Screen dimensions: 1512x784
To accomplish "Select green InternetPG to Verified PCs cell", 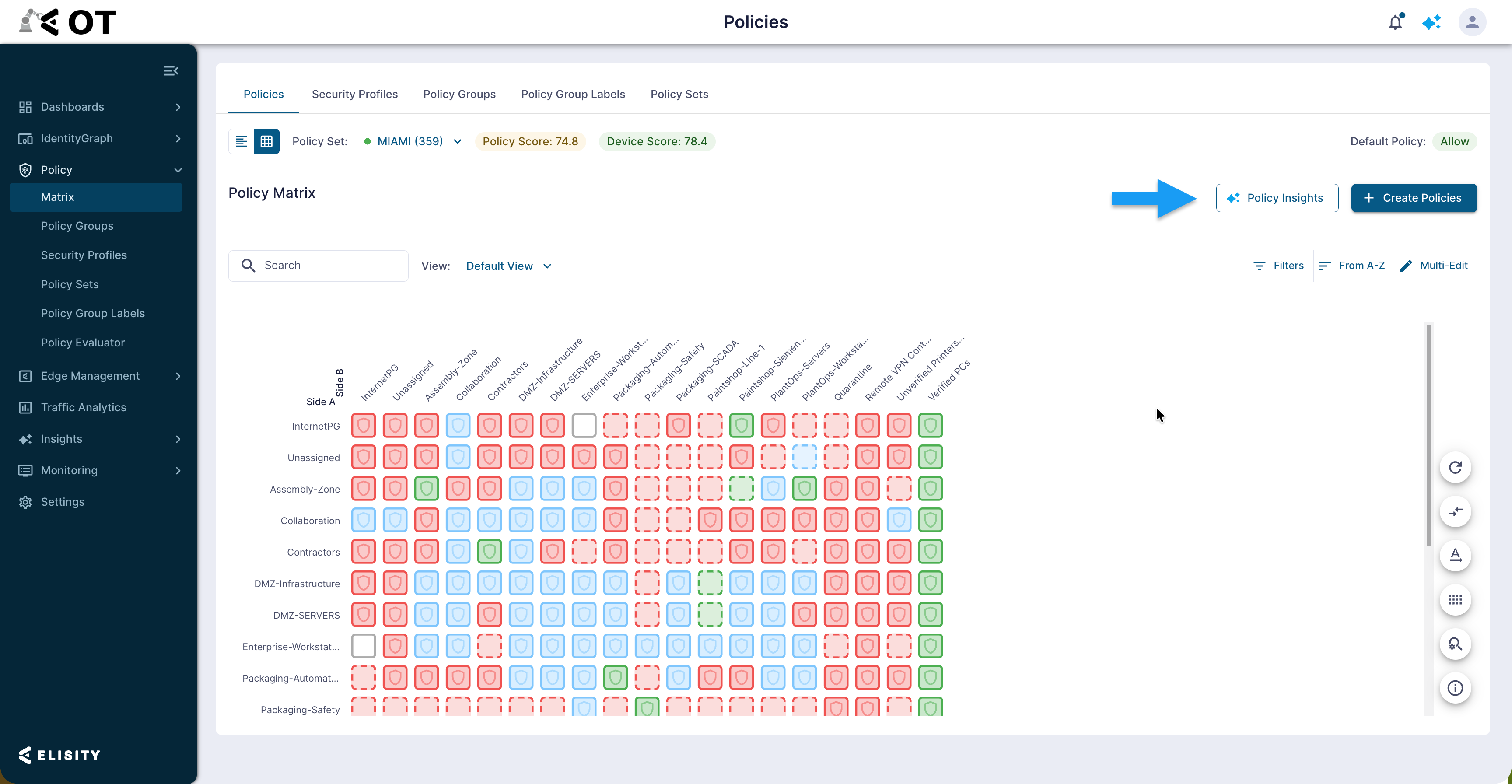I will (x=930, y=425).
